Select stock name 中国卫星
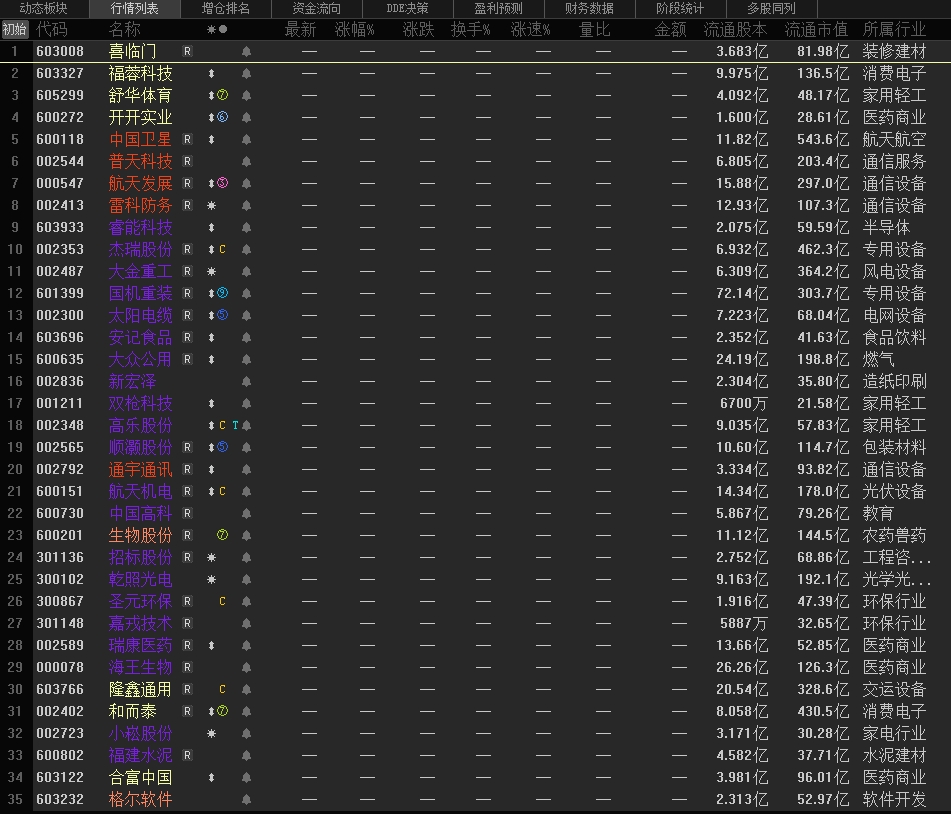The width and height of the screenshot is (951, 814). coord(140,140)
